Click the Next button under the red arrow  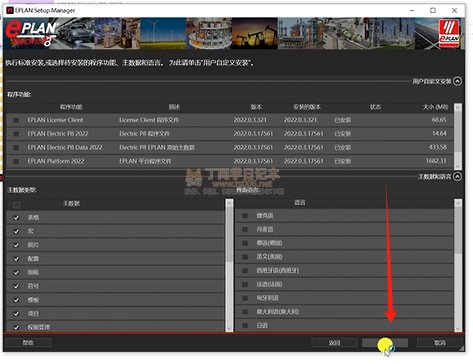click(x=385, y=343)
